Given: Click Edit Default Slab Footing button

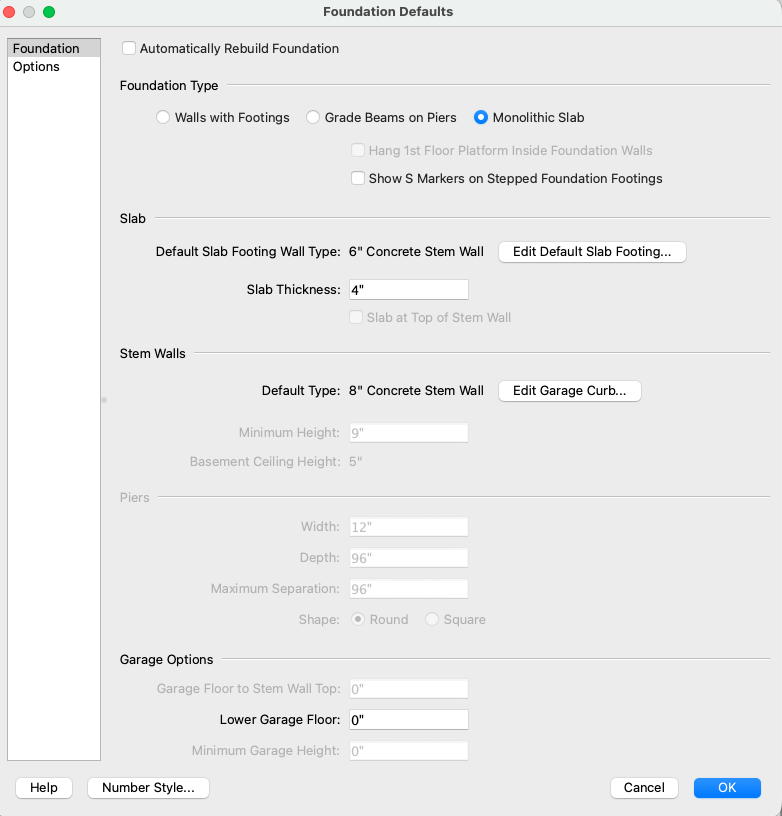Looking at the screenshot, I should tap(592, 252).
